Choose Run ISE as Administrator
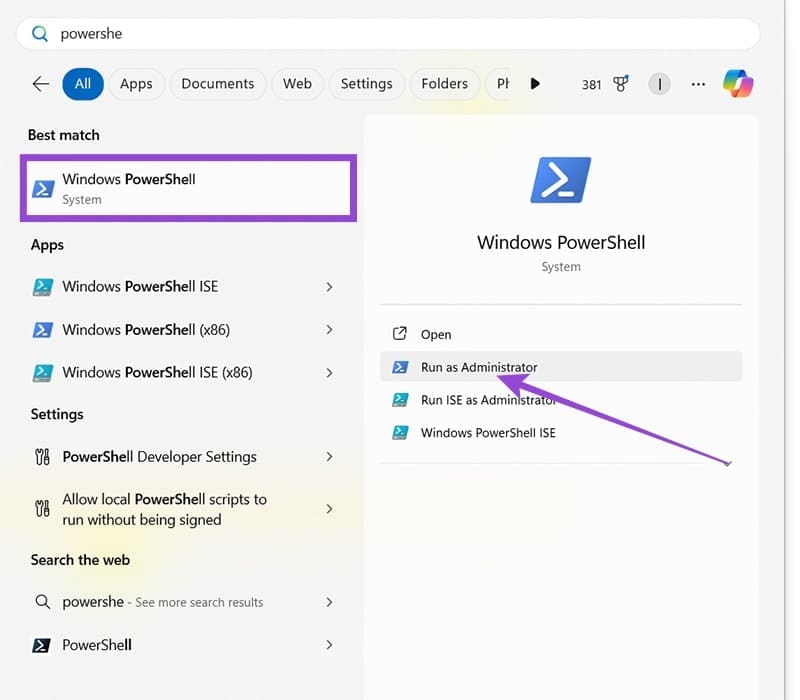The image size is (800, 700). pos(561,400)
